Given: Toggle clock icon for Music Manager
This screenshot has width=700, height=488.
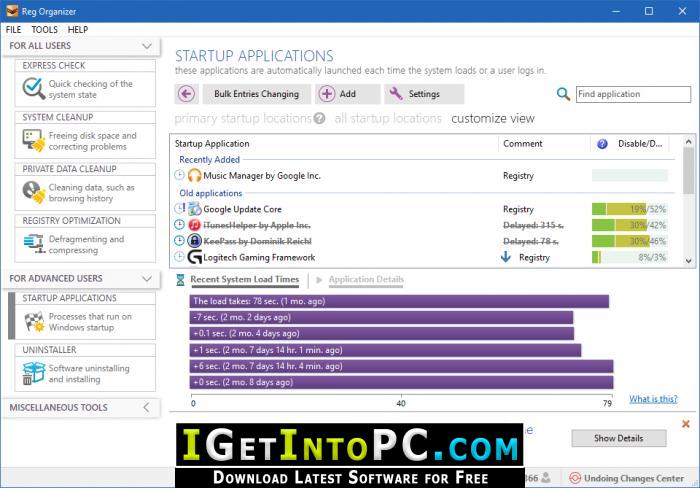Looking at the screenshot, I should point(179,176).
